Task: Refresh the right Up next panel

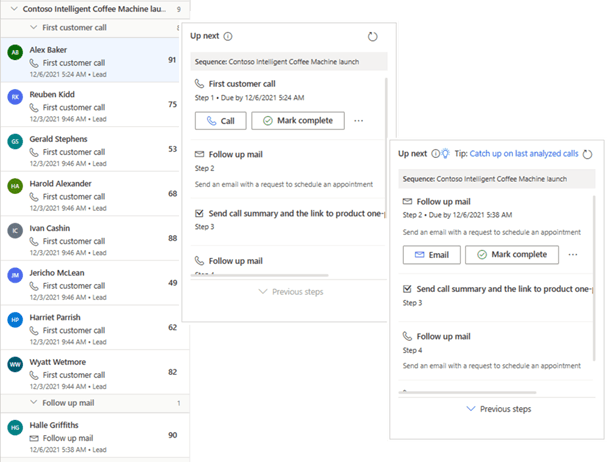Action: [588, 154]
